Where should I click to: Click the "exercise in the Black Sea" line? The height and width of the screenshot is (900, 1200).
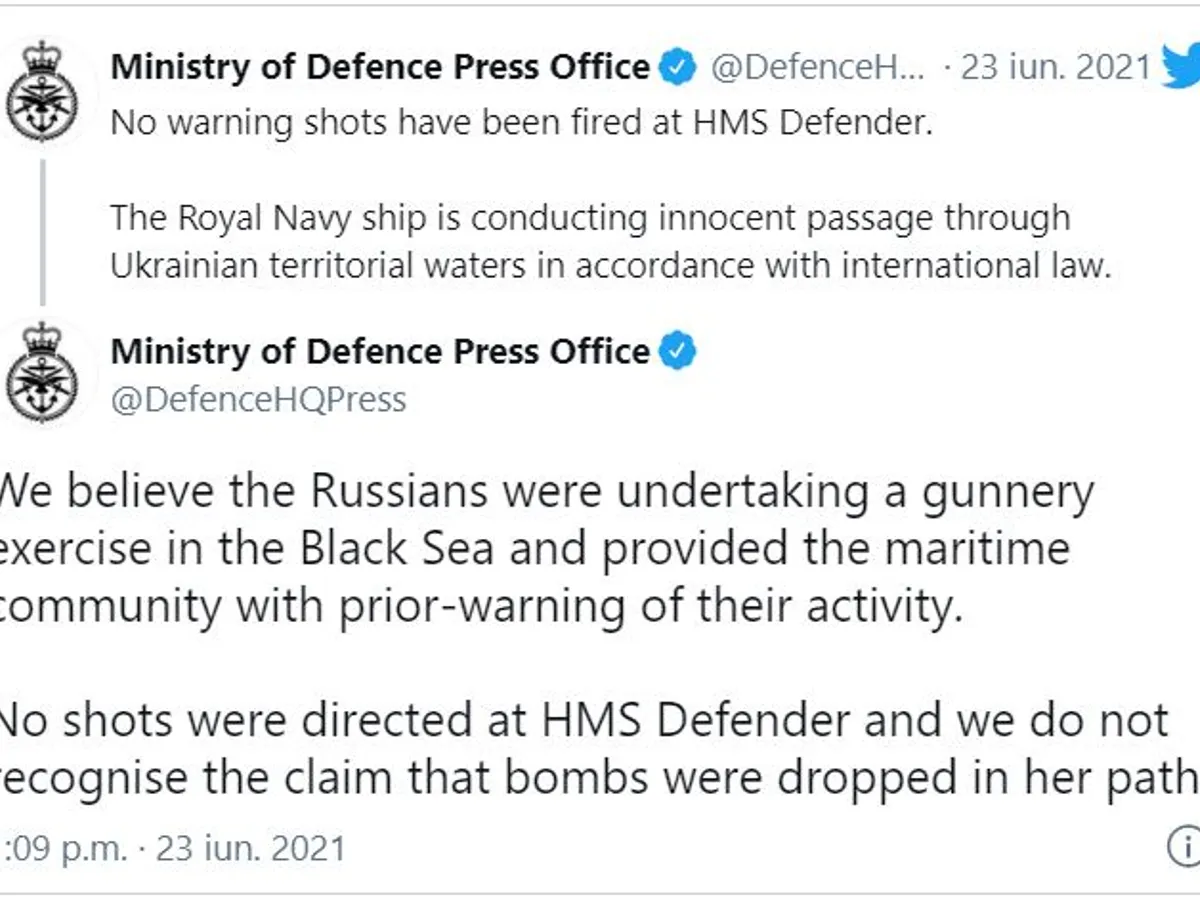535,550
